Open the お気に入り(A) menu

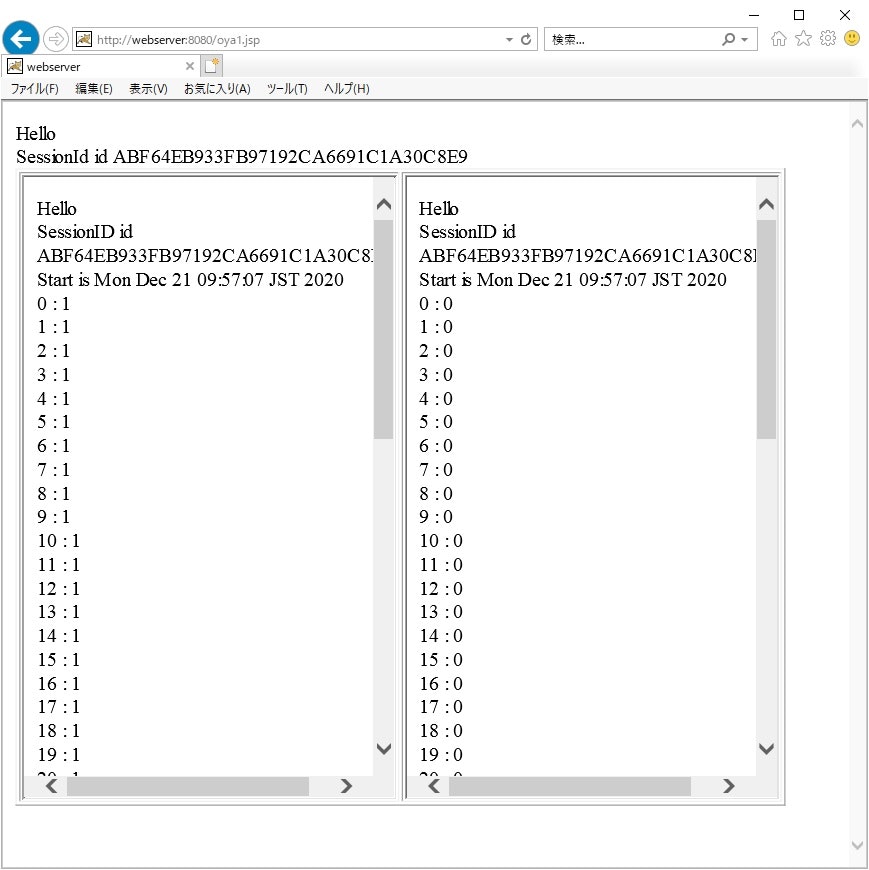coord(217,89)
